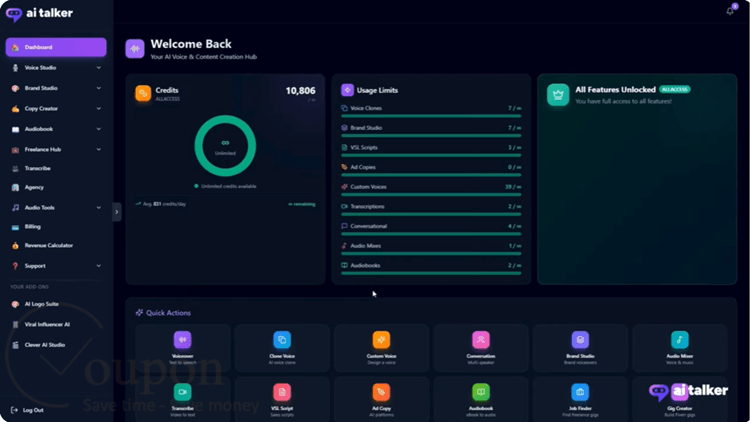The image size is (750, 422).
Task: Click the crown icon for All Features
Action: tap(558, 95)
